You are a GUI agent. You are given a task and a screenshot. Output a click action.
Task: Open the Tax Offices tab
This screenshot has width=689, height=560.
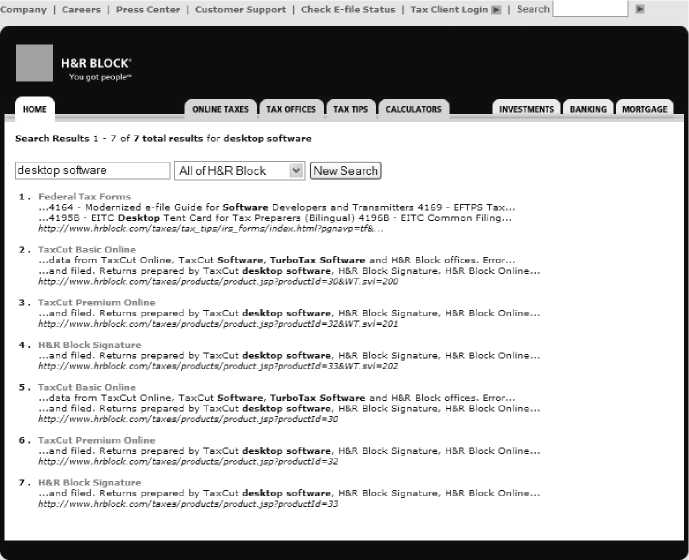point(291,109)
